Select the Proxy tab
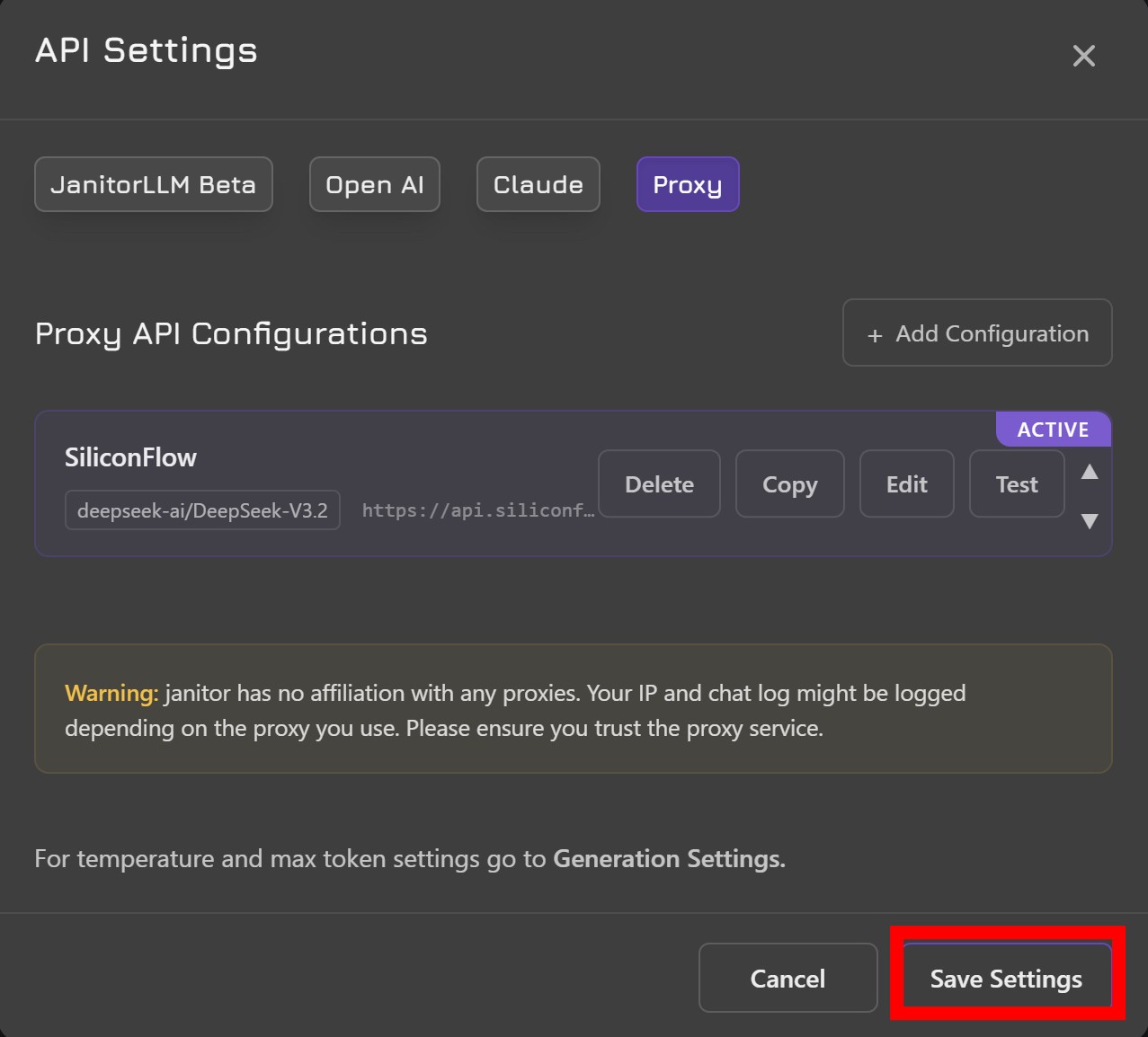The height and width of the screenshot is (1037, 1148). (688, 184)
